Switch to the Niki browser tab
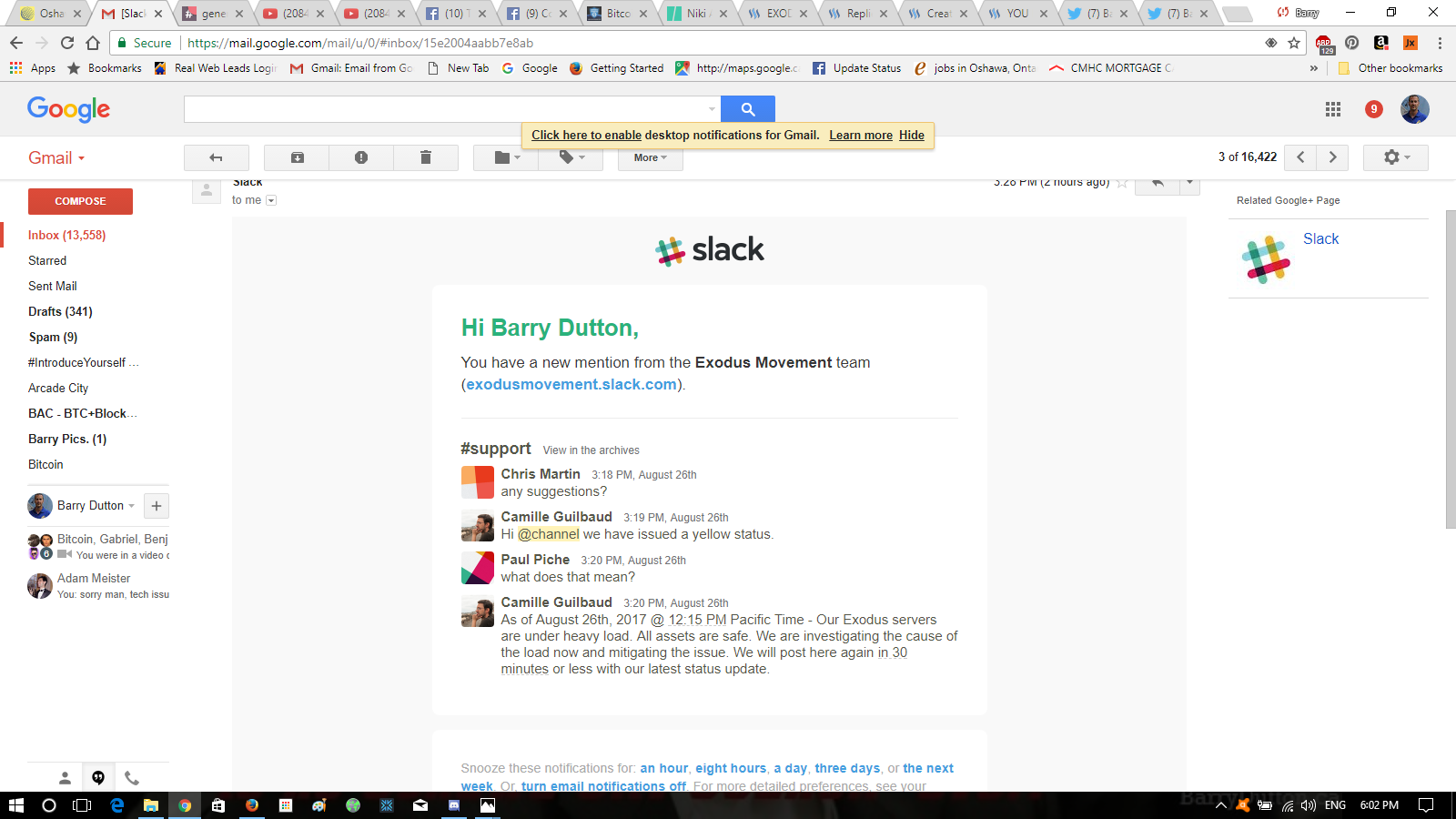Screen dimensions: 1456x819 (x=698, y=14)
